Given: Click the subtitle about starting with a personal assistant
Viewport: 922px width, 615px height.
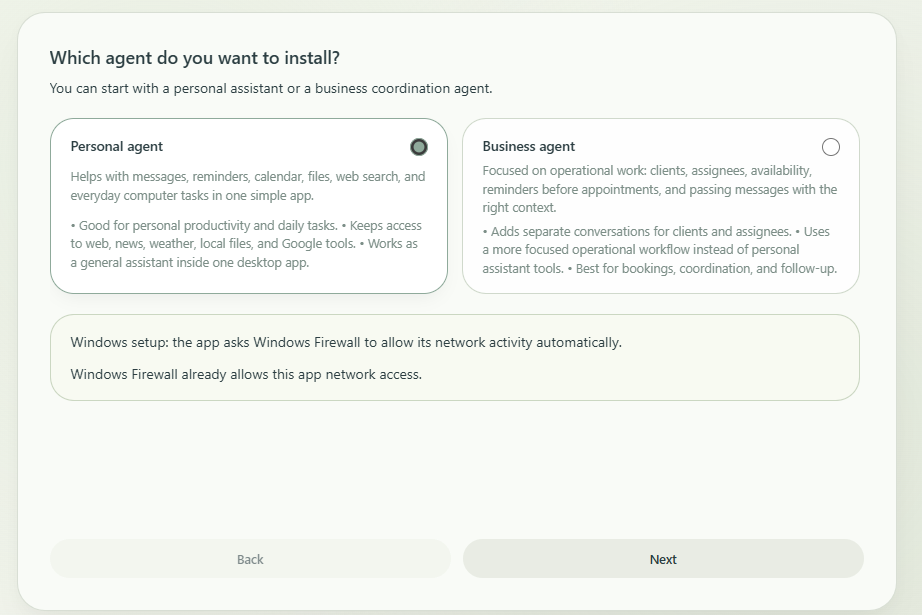Looking at the screenshot, I should (270, 89).
